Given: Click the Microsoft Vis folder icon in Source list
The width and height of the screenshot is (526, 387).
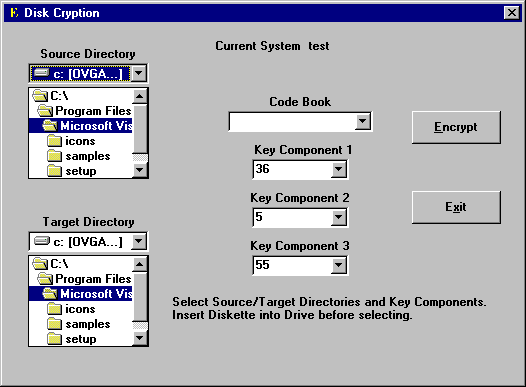Looking at the screenshot, I should pyautogui.click(x=50, y=126).
